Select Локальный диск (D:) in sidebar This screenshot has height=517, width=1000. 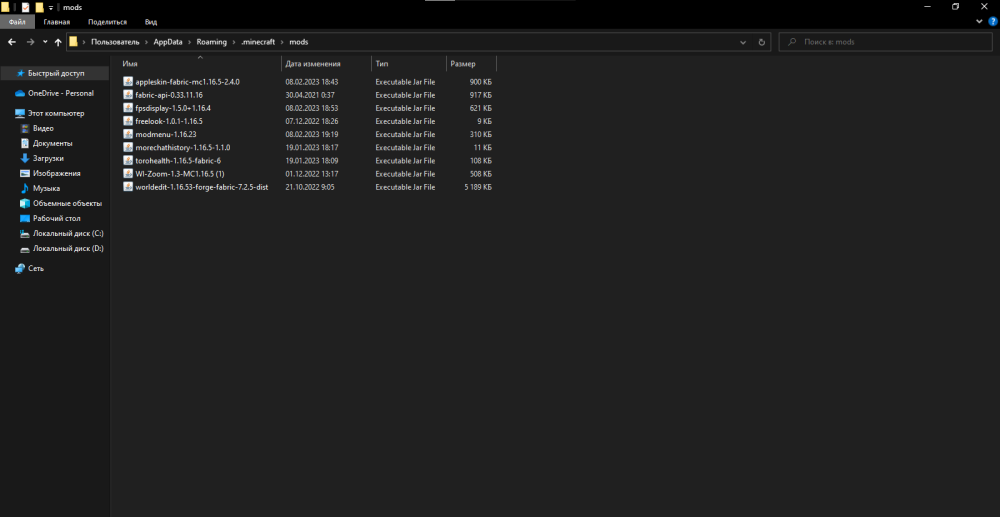click(68, 249)
